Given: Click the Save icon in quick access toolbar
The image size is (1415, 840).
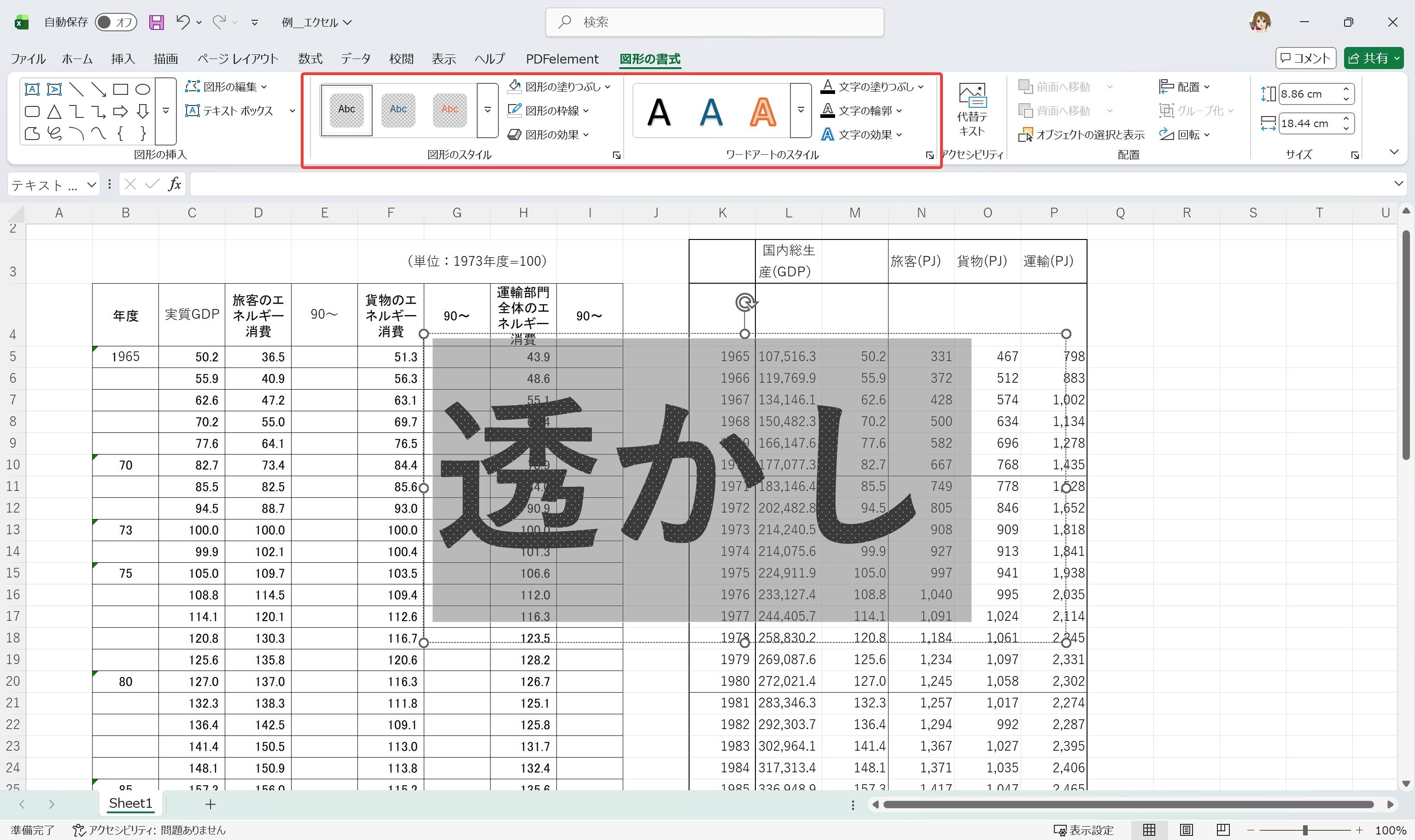Looking at the screenshot, I should 157,22.
